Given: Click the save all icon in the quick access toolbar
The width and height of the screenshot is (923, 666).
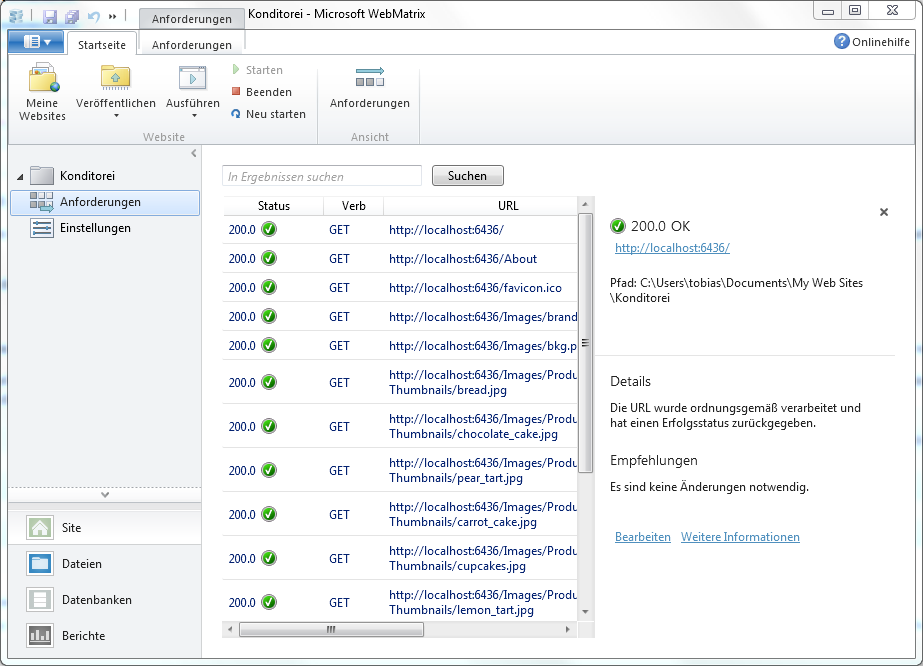Looking at the screenshot, I should click(72, 16).
